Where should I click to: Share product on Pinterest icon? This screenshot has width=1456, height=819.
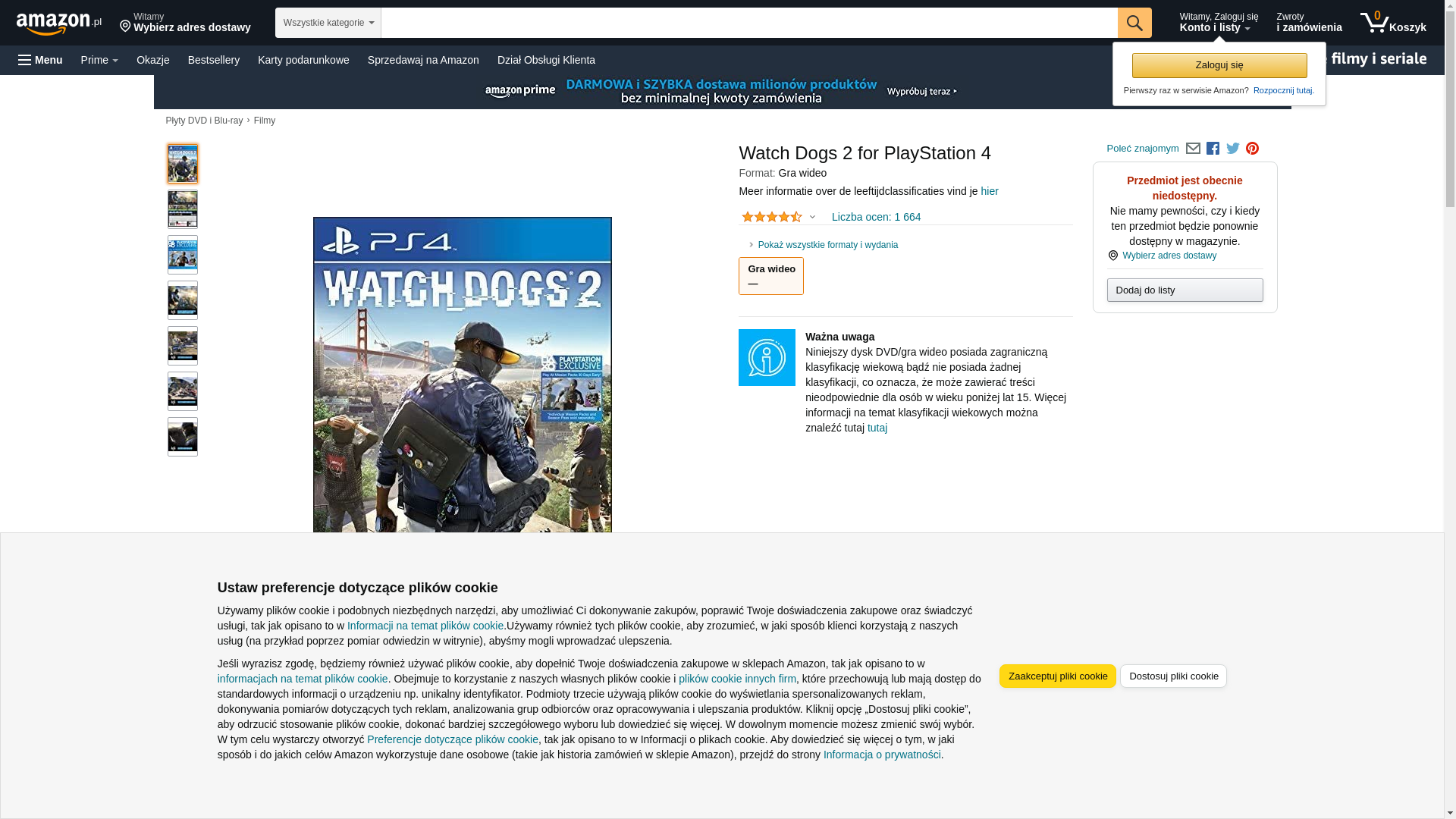click(x=1252, y=149)
